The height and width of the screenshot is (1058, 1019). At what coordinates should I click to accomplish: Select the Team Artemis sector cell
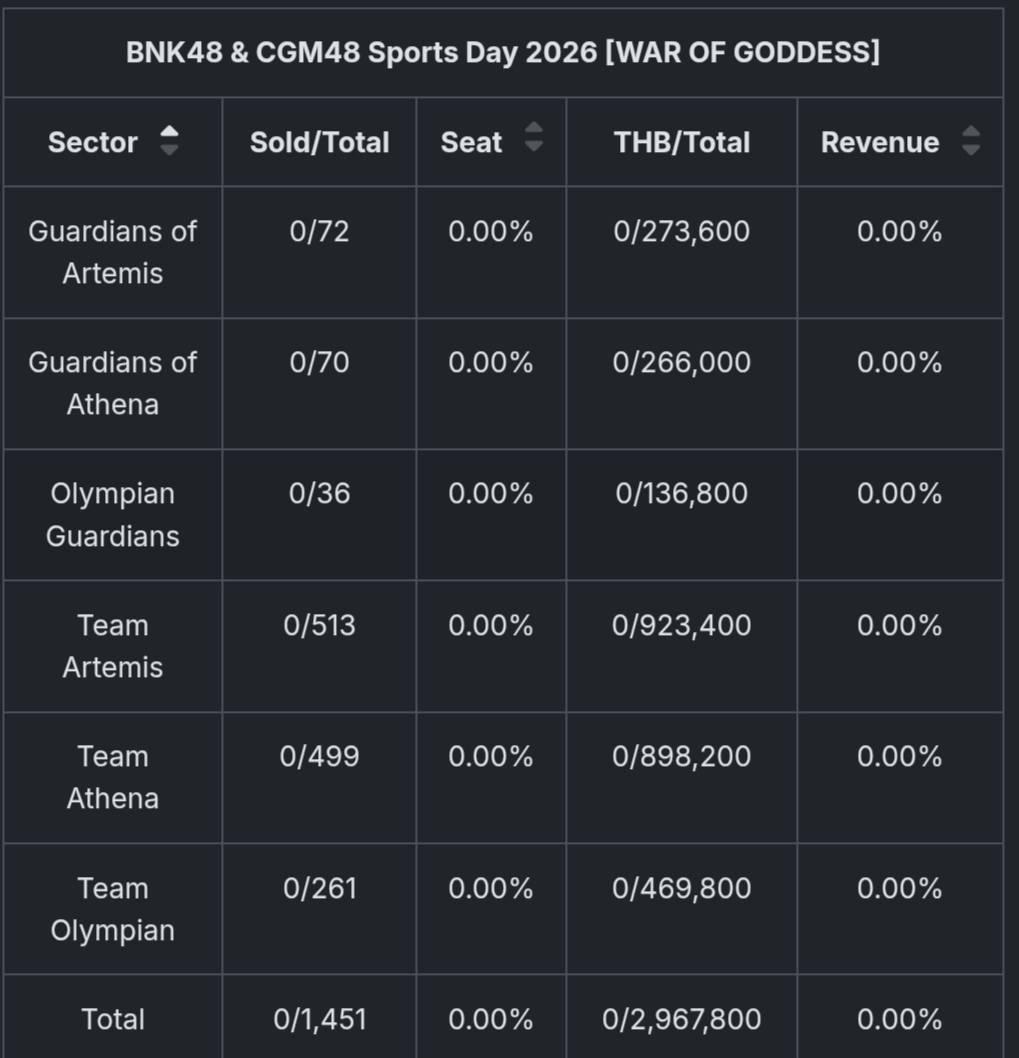pos(113,646)
